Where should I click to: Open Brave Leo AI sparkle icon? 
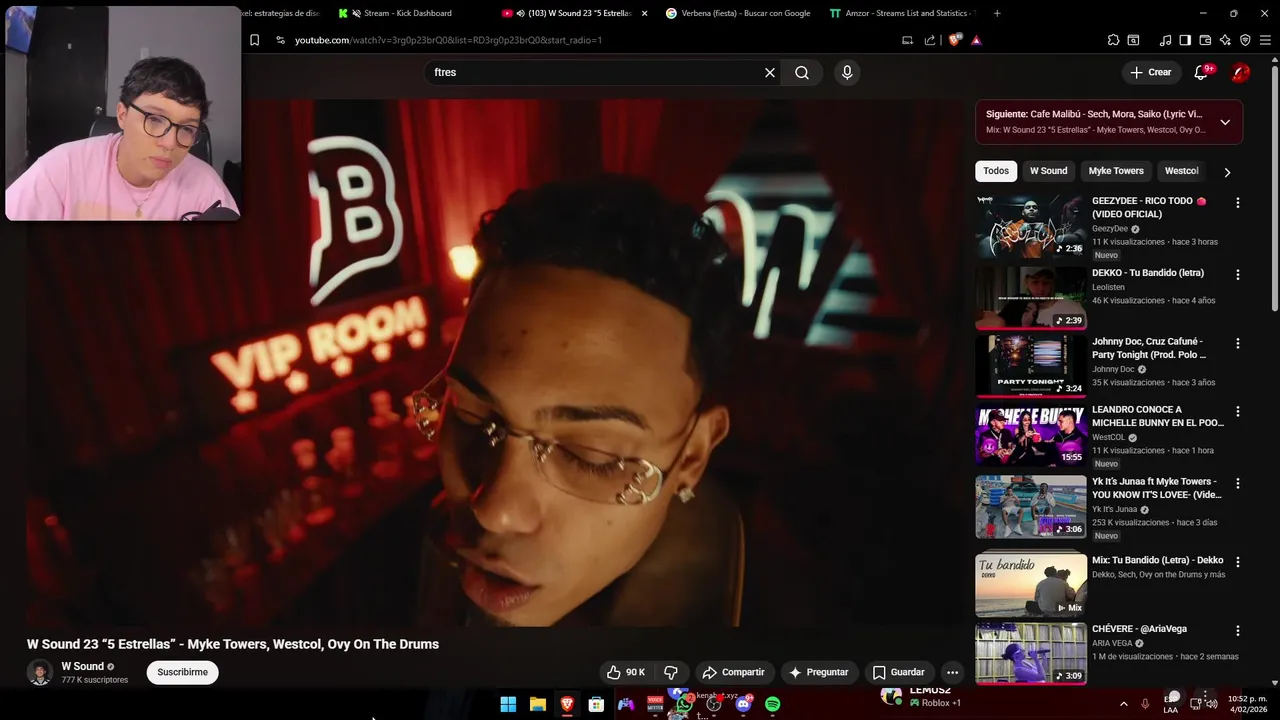coord(1225,40)
